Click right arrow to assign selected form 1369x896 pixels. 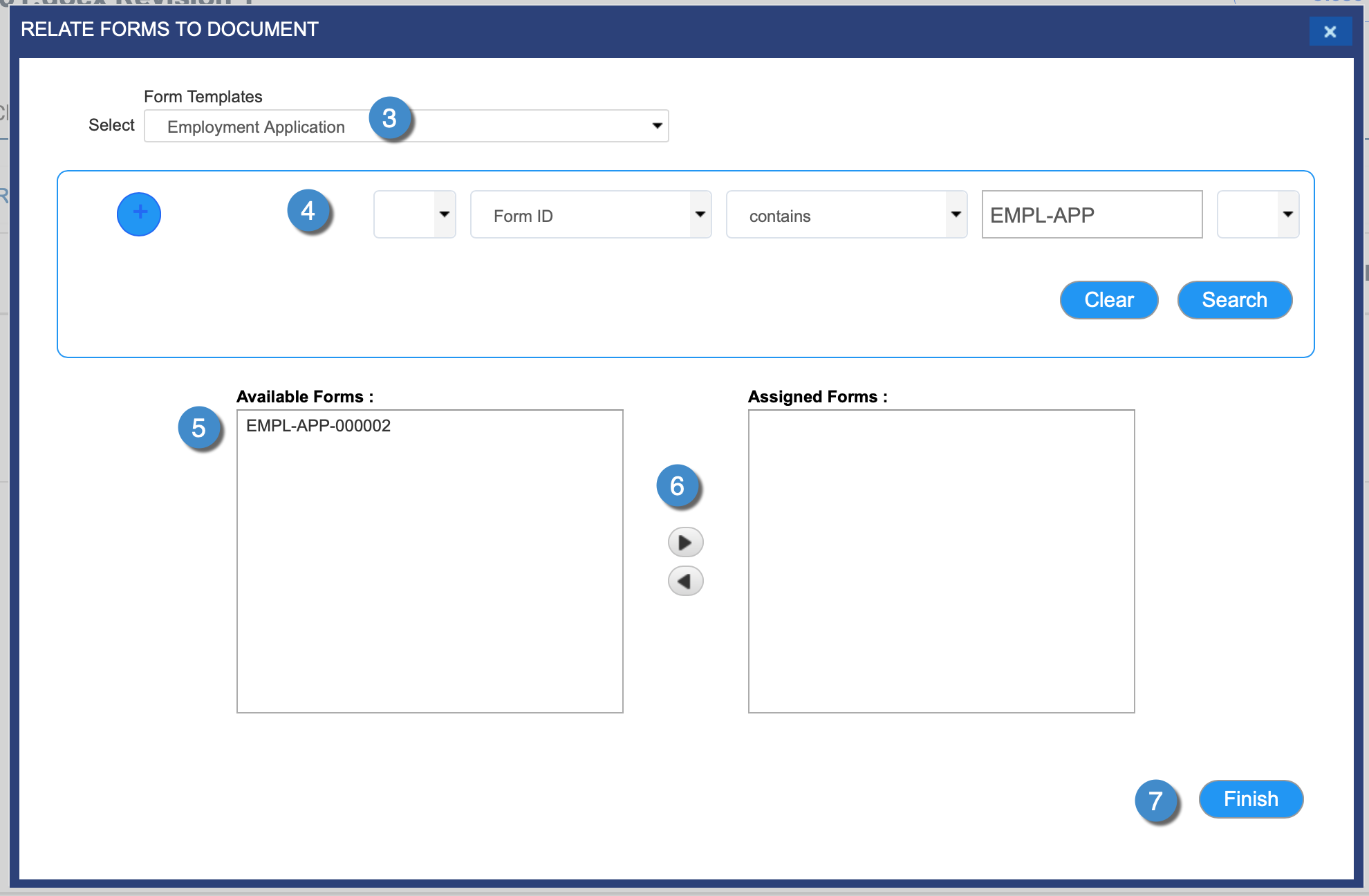pos(685,543)
